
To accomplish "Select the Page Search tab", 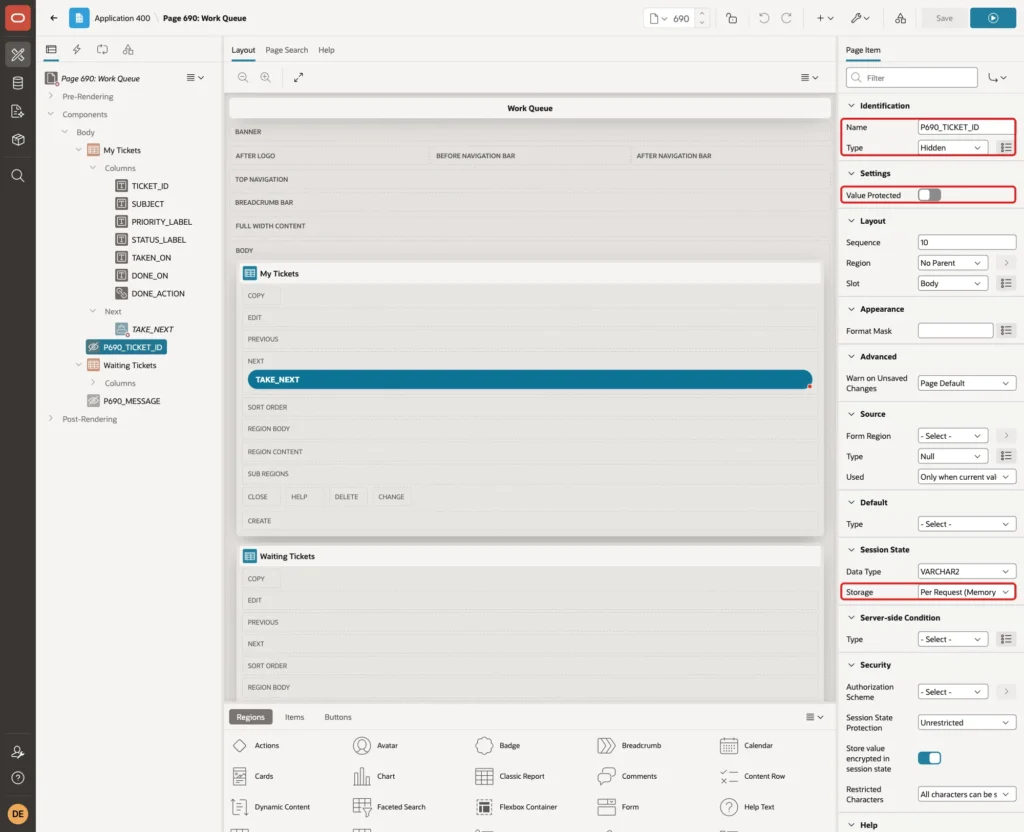I will click(x=286, y=50).
